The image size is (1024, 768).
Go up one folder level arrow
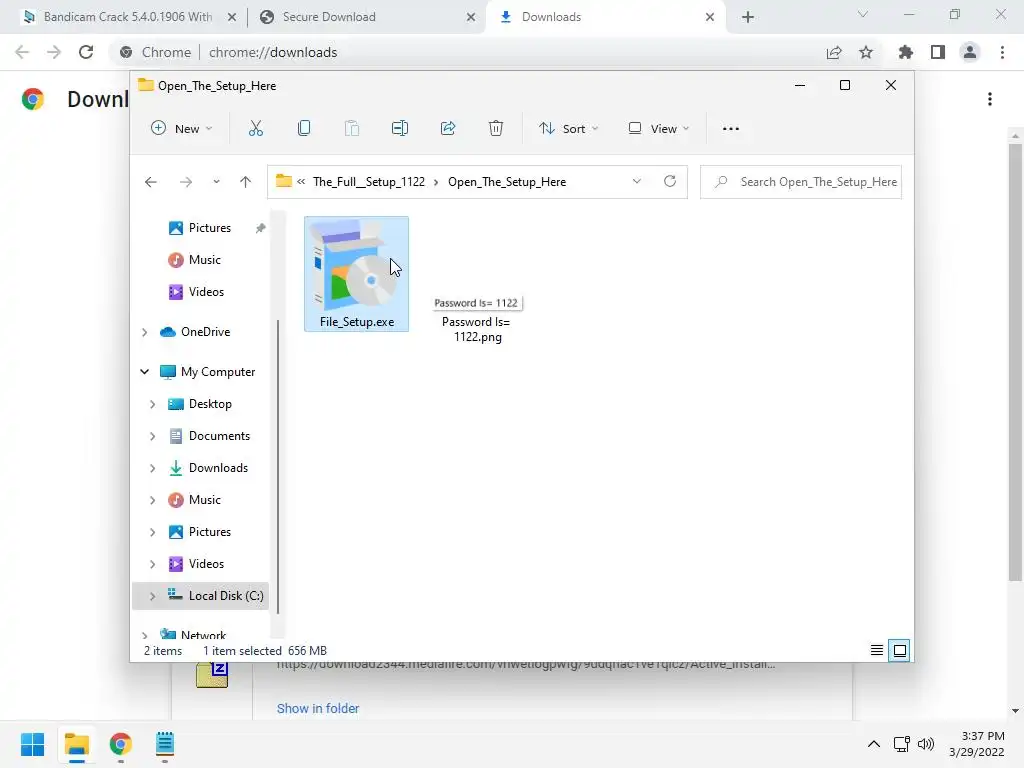pos(246,182)
